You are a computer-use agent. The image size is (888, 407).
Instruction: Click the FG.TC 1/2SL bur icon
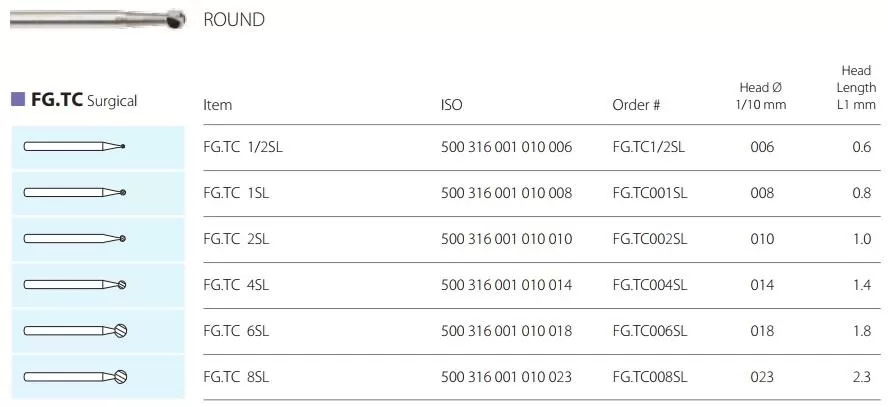pyautogui.click(x=75, y=148)
